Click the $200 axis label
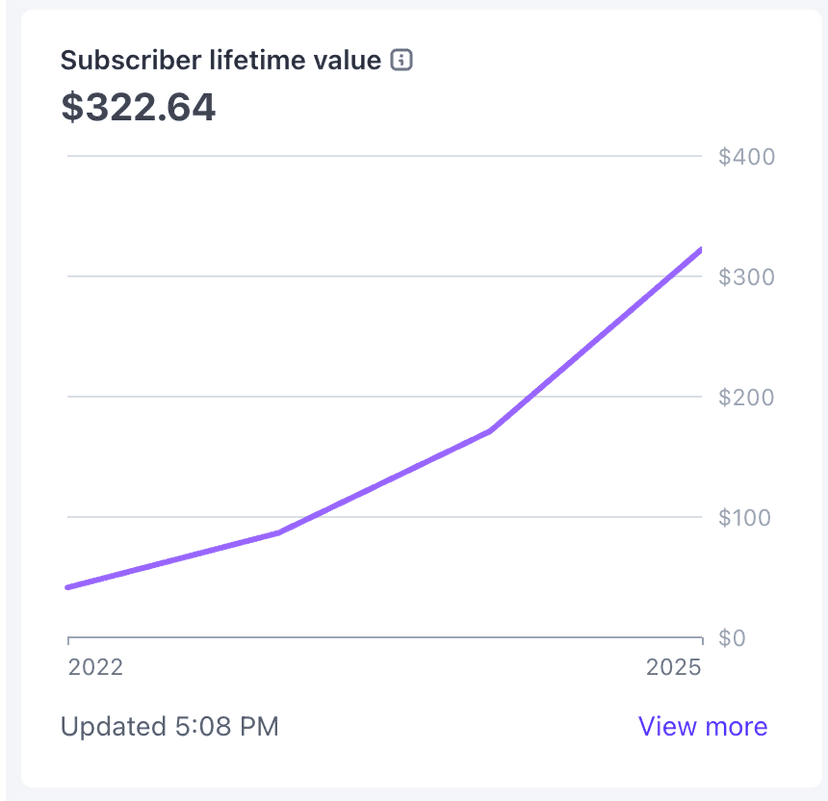The image size is (828, 801). point(745,397)
